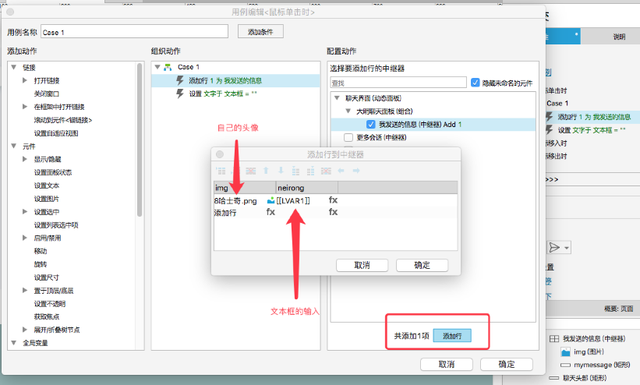The height and width of the screenshot is (385, 640).
Task: Click 确定 at bottom of case editor
Action: click(507, 364)
